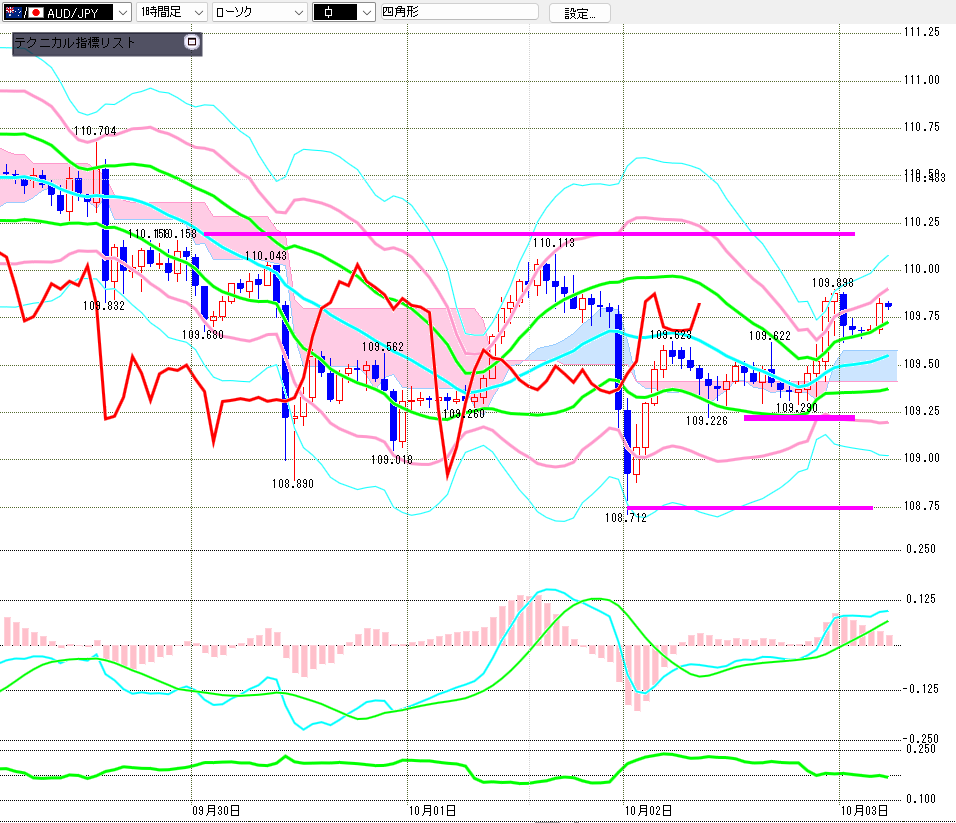Click the 0.100 indicator axis label
956x823 pixels.
[921, 799]
